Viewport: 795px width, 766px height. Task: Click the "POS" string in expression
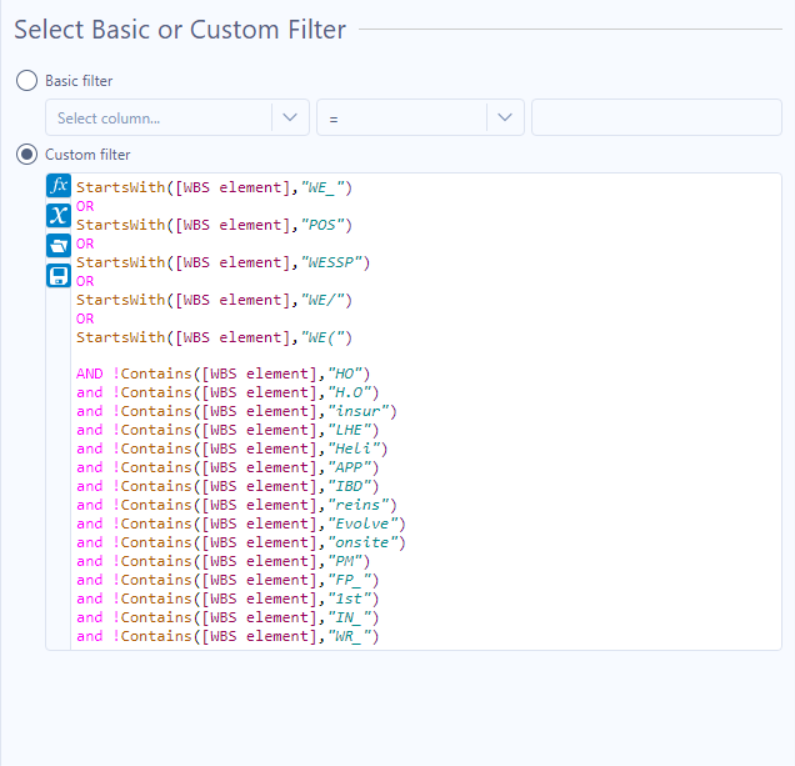tap(325, 225)
